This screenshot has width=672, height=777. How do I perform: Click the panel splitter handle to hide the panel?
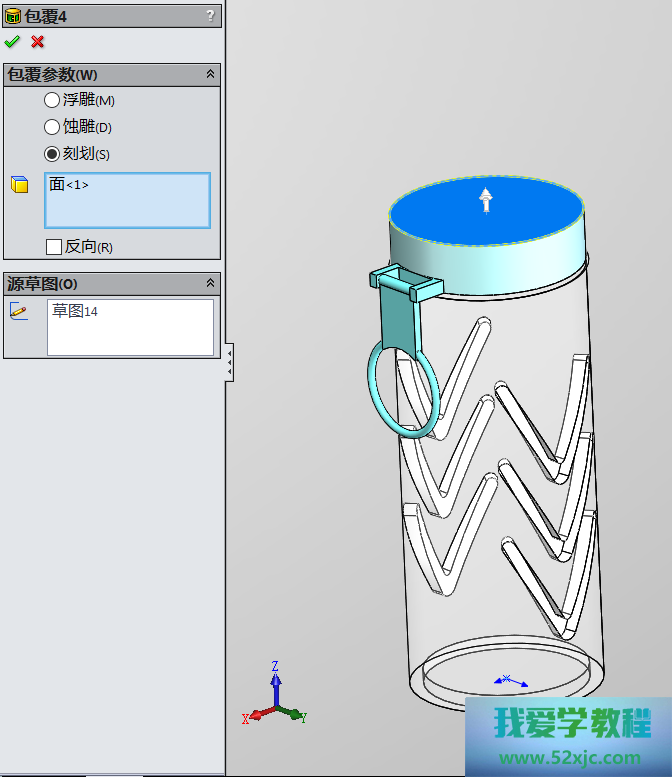point(230,362)
